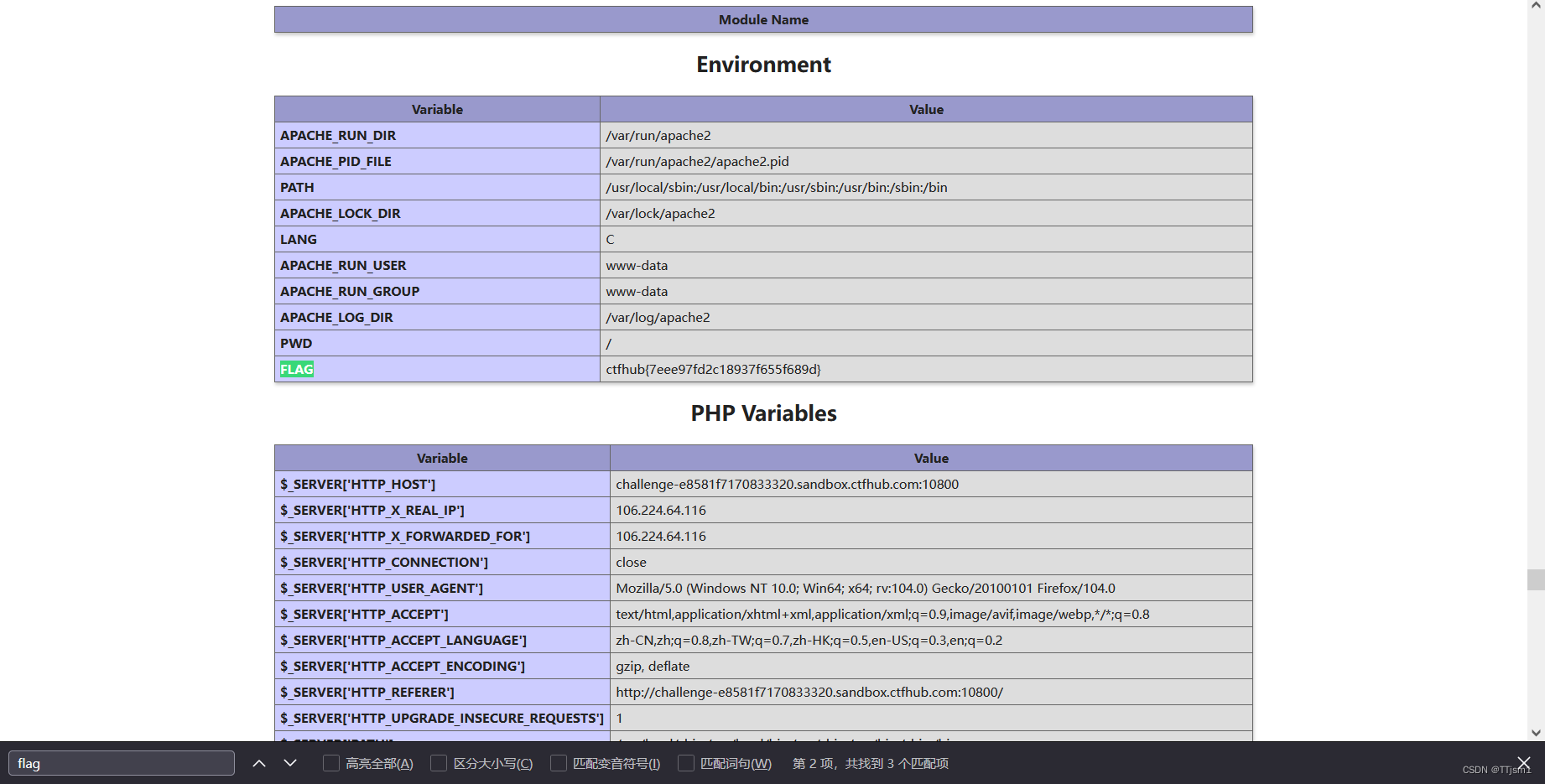Click the find bar search field
1545x784 pixels.
click(x=122, y=763)
